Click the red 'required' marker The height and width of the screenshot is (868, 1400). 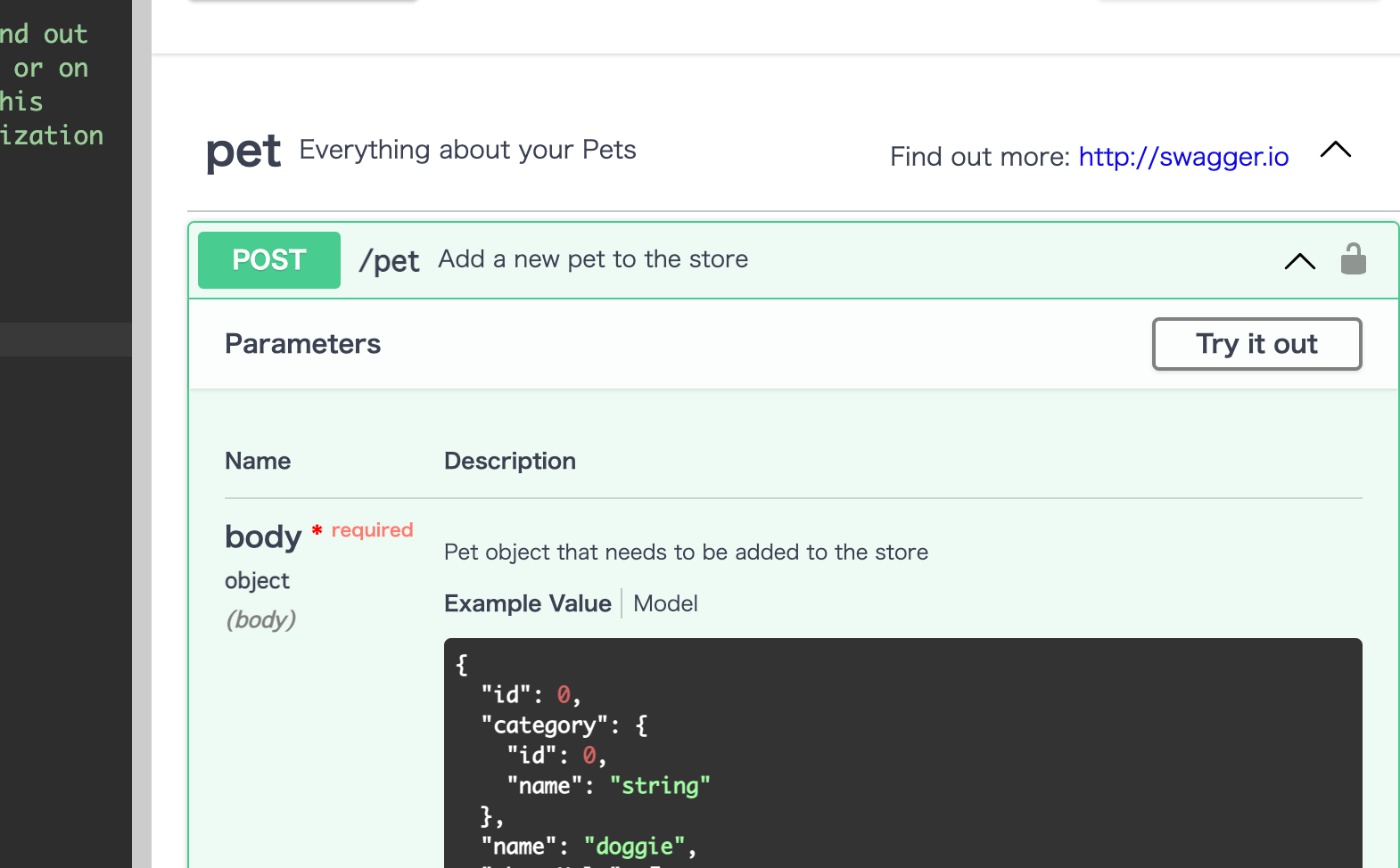pos(372,530)
